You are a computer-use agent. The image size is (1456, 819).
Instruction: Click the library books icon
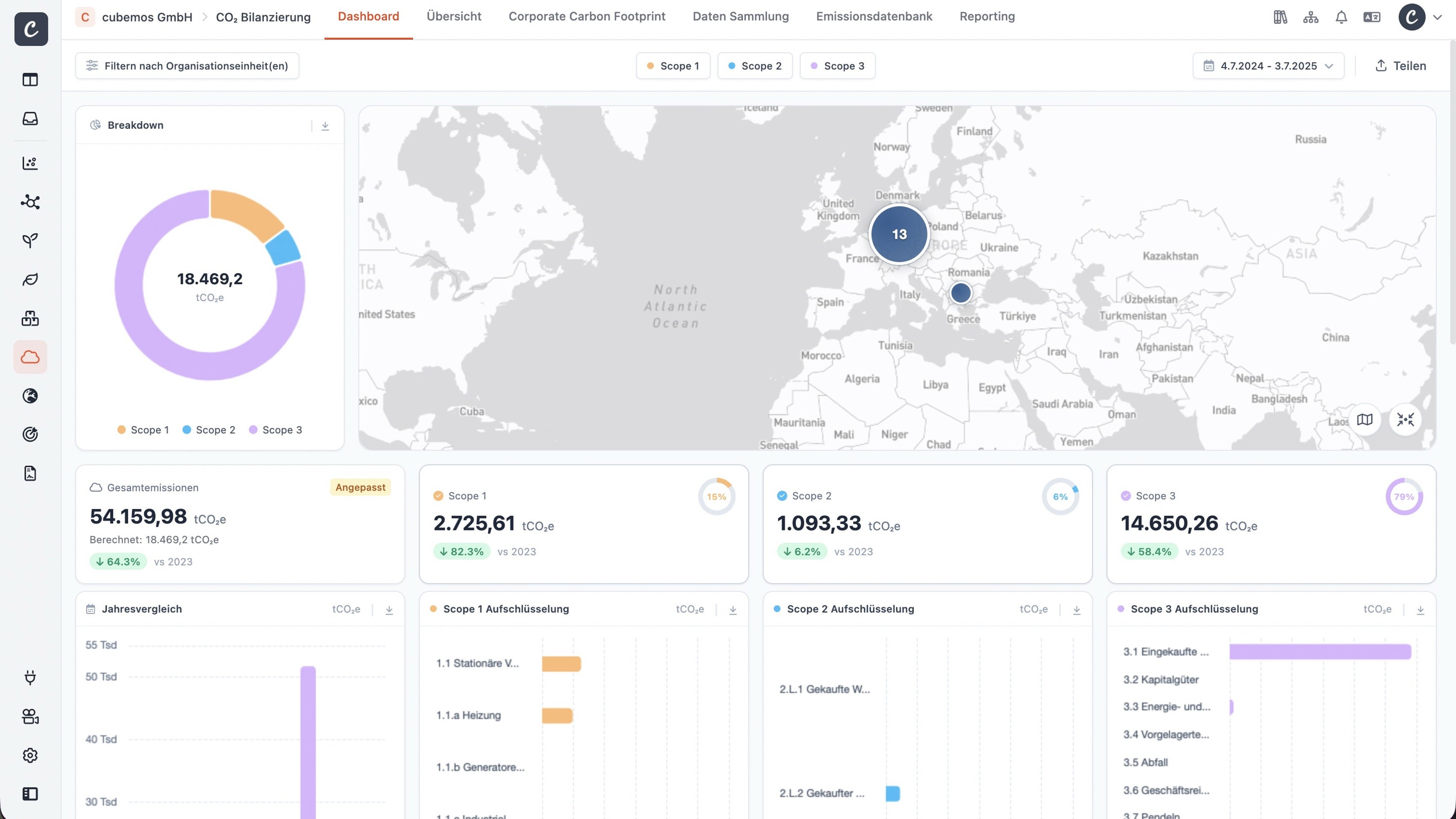point(1280,18)
